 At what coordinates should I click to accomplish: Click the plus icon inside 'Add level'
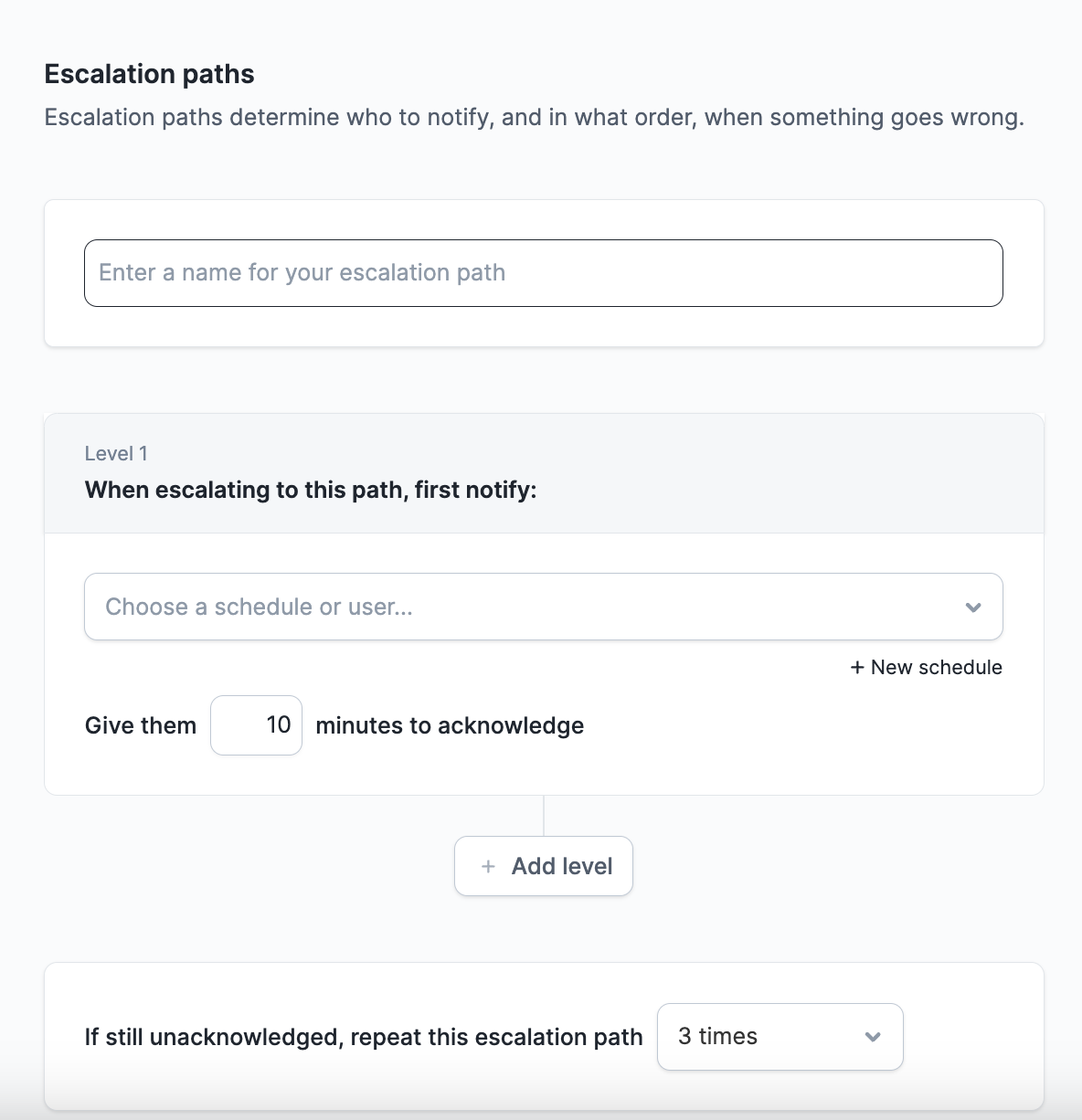489,867
